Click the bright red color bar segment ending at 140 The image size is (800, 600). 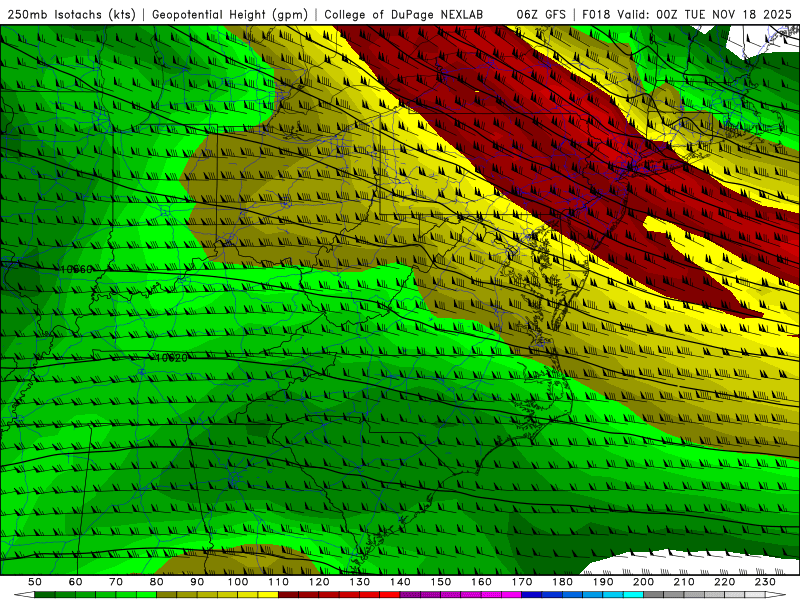click(390, 595)
